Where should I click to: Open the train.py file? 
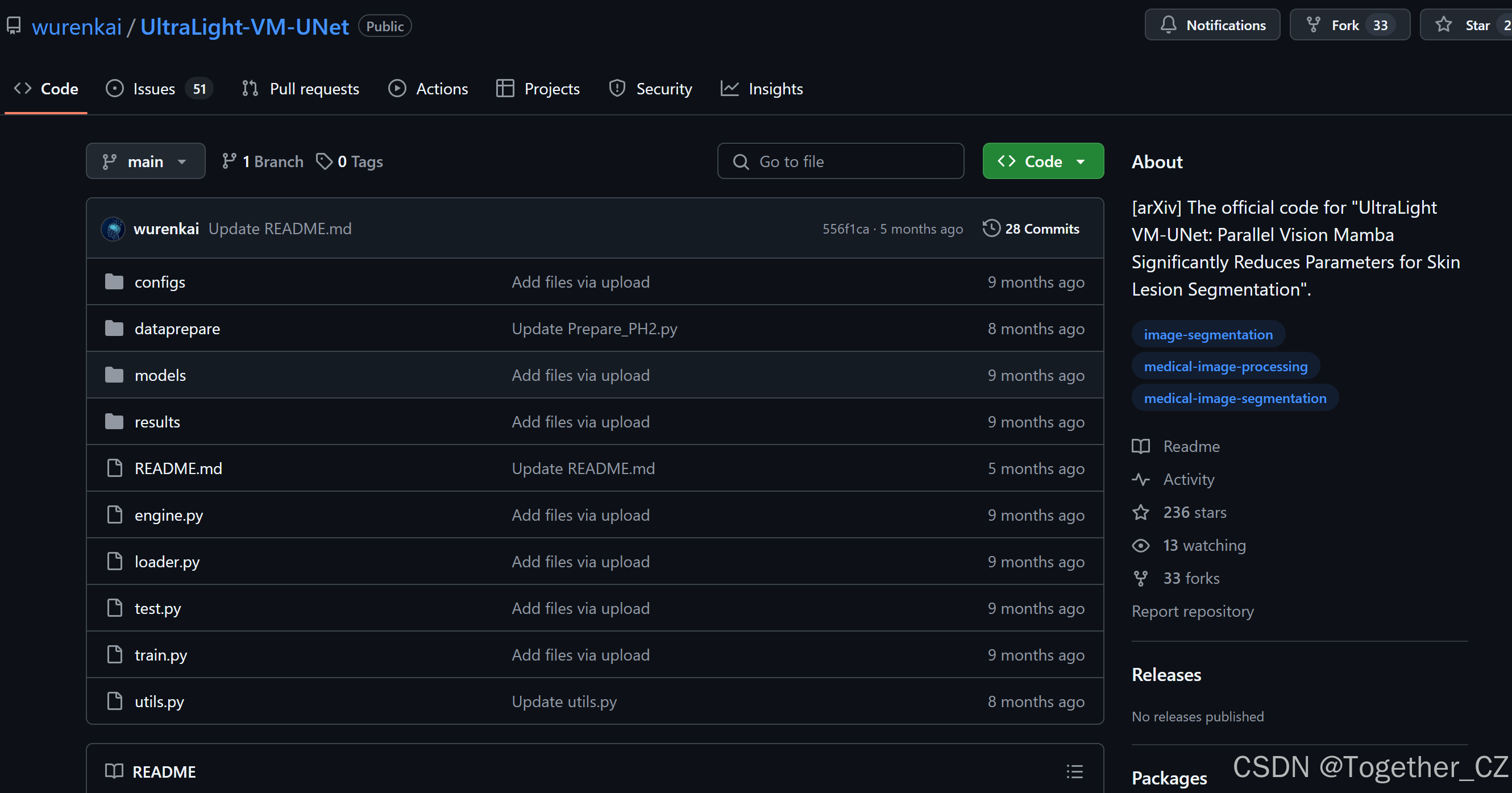[x=161, y=654]
